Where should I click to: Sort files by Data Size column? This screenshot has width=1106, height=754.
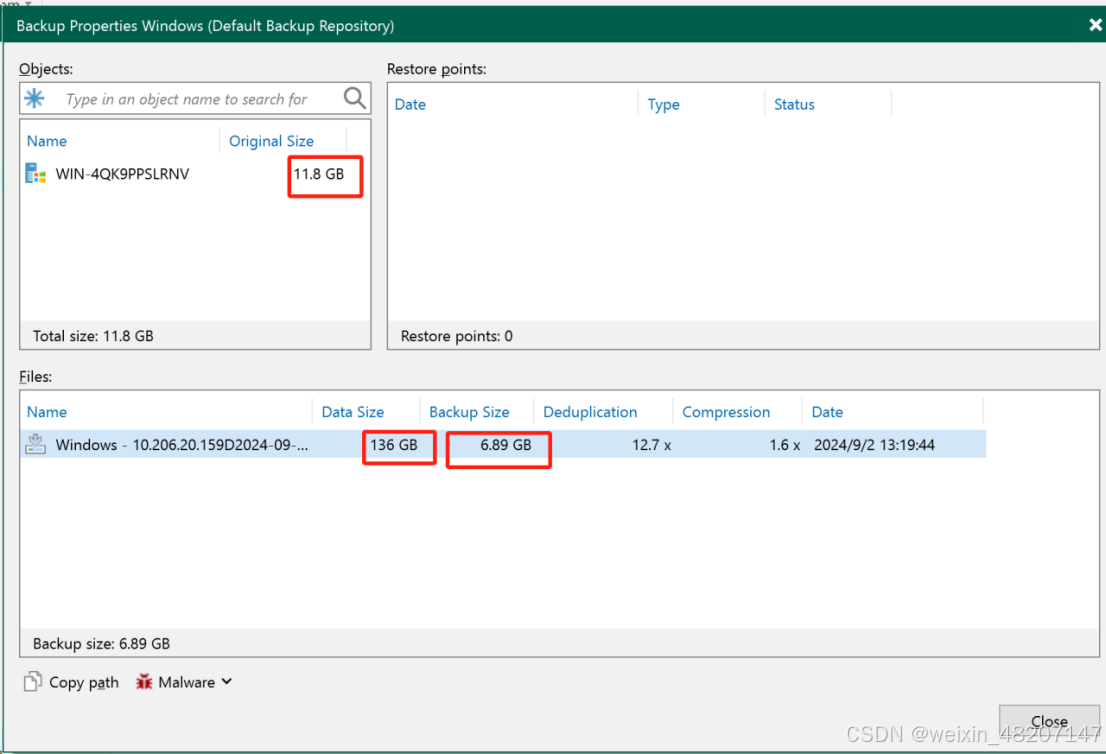click(x=353, y=412)
